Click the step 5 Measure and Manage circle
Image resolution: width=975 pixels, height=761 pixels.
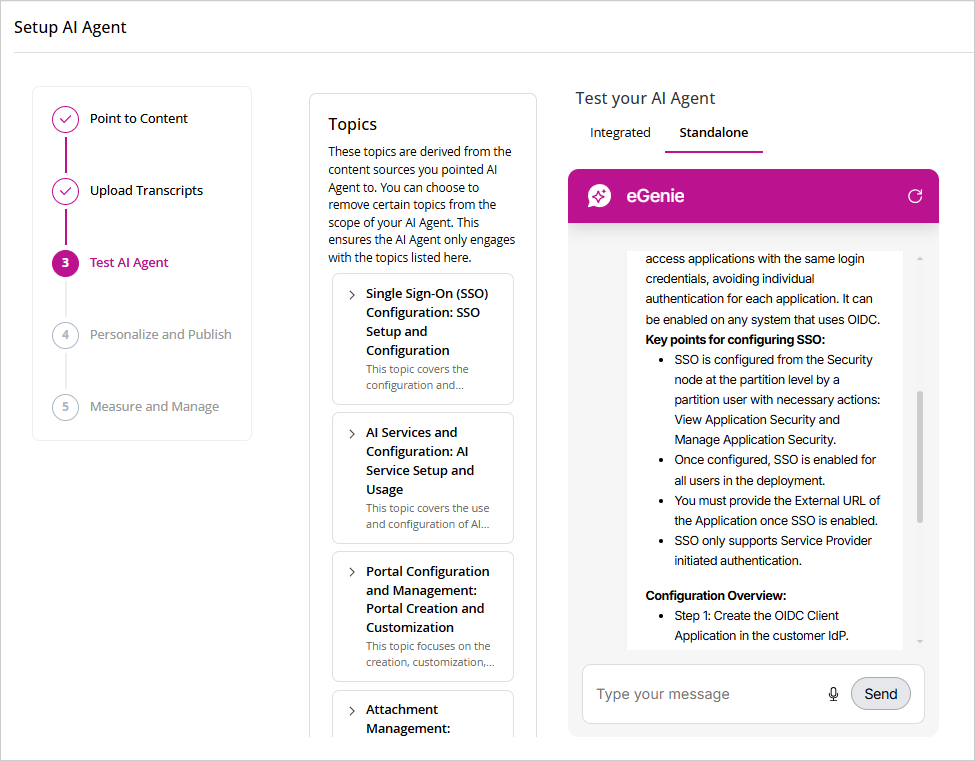click(x=65, y=407)
